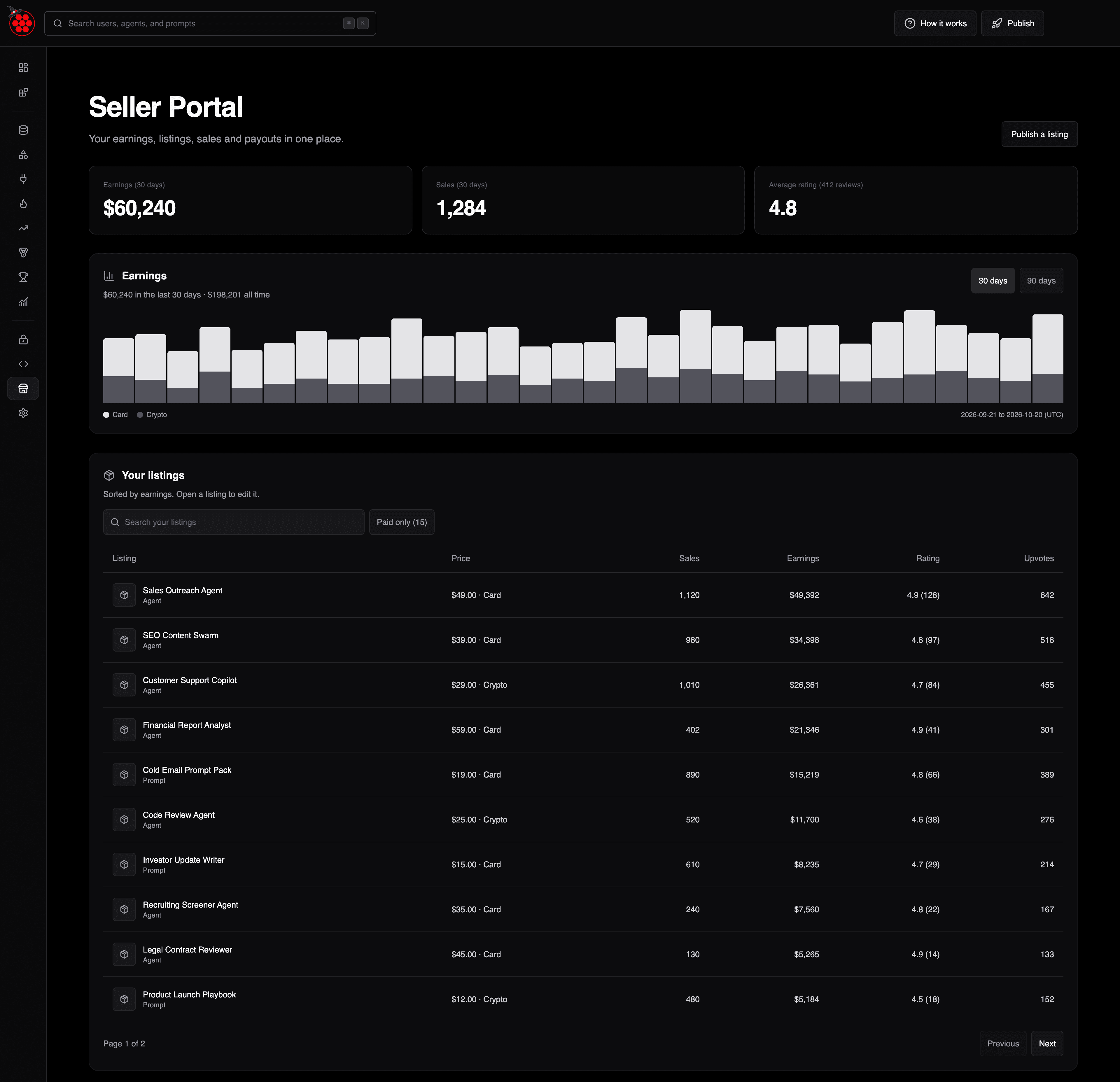Focus the Search your listings field
Image resolution: width=1120 pixels, height=1082 pixels.
point(234,522)
